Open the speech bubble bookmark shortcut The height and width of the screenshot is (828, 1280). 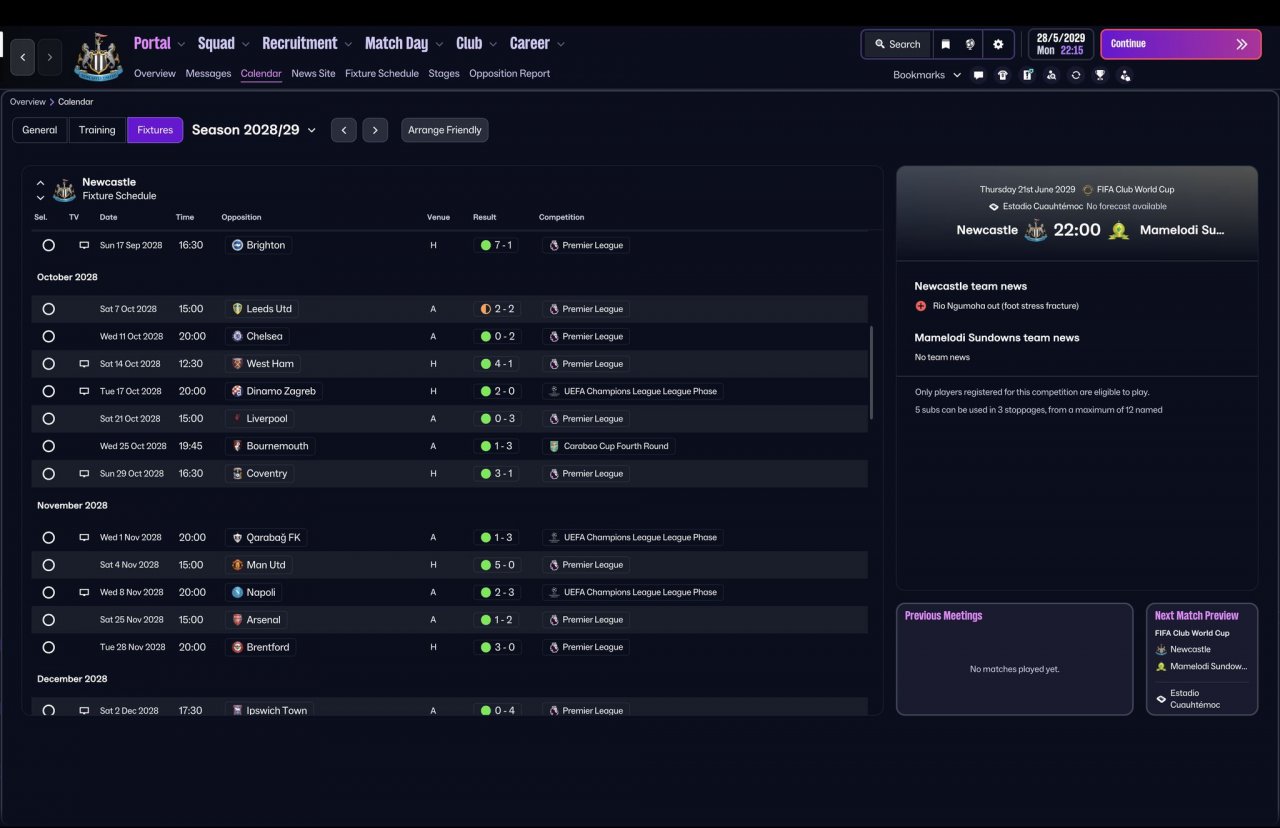978,75
